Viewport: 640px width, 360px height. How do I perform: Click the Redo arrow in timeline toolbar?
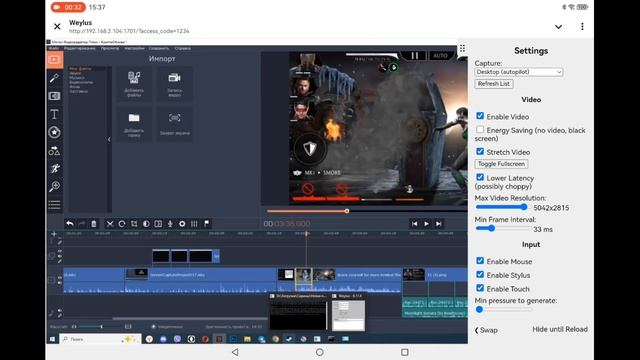82,224
